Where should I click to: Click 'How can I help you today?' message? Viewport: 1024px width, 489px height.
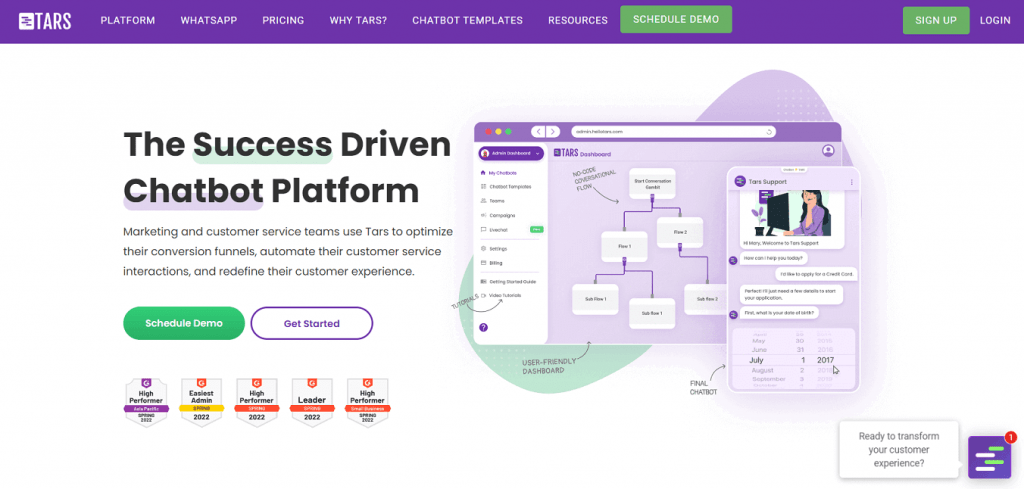click(x=774, y=259)
